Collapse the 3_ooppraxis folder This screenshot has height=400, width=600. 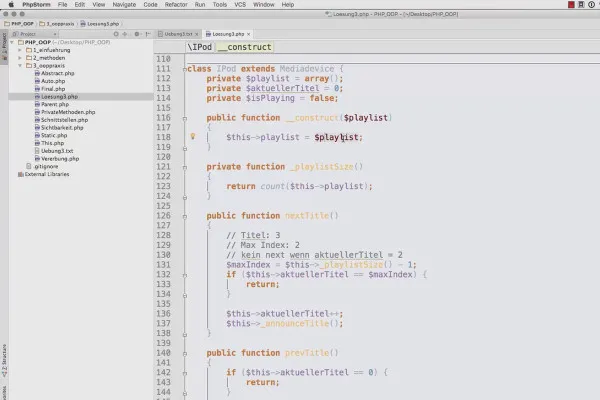pos(20,65)
